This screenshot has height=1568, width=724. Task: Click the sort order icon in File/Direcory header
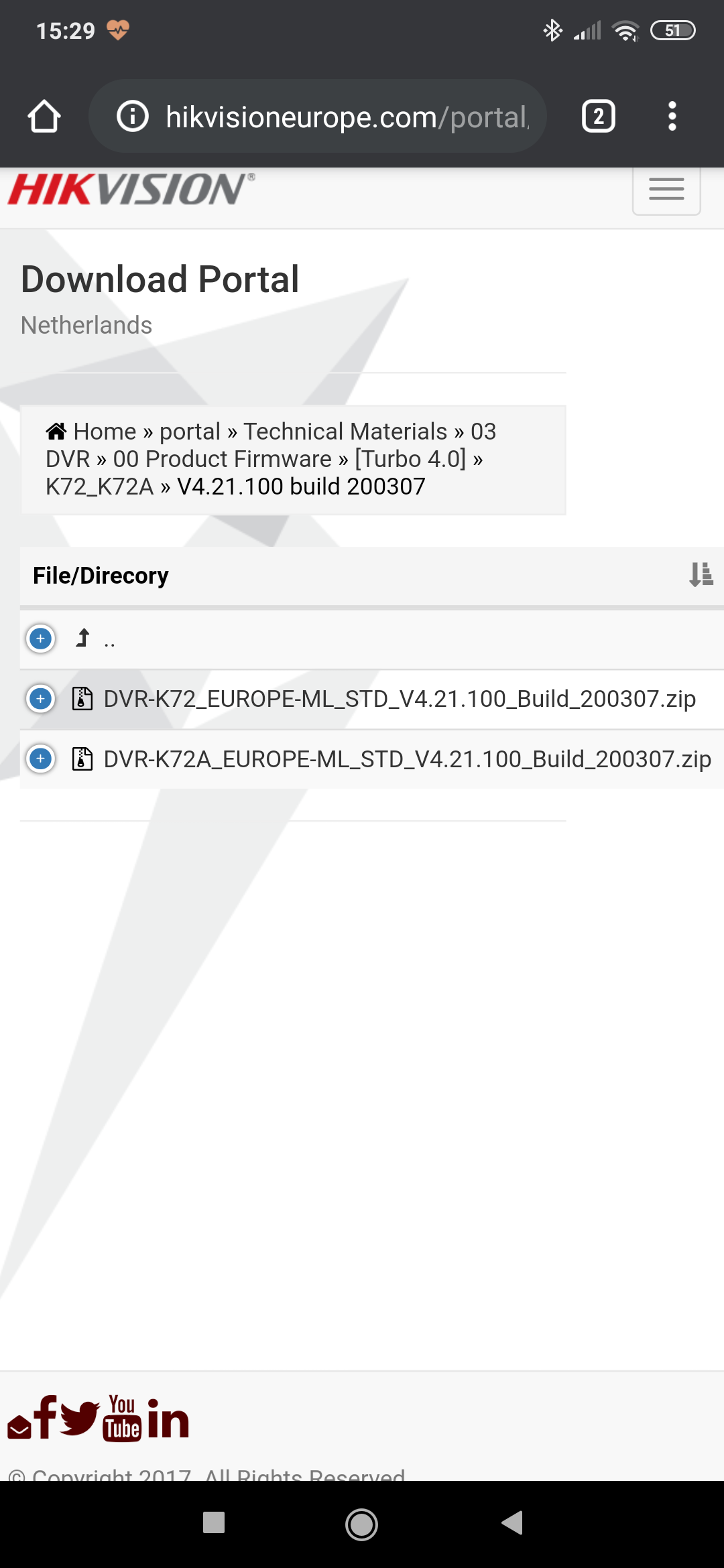pyautogui.click(x=700, y=575)
